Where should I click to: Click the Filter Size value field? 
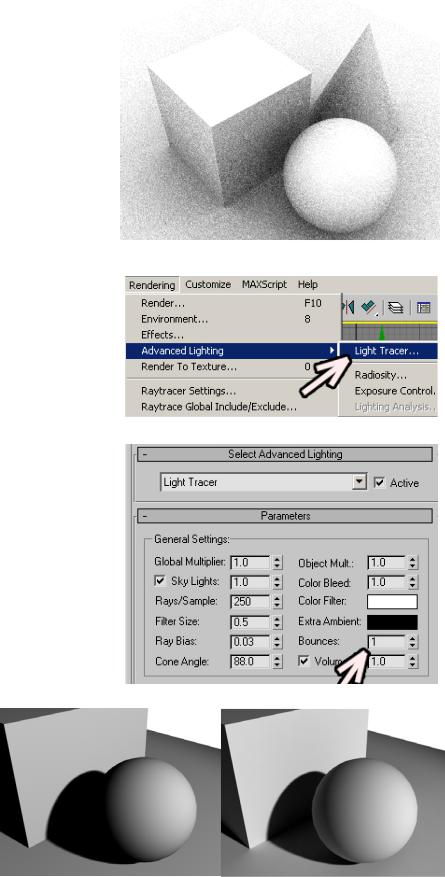pos(250,621)
